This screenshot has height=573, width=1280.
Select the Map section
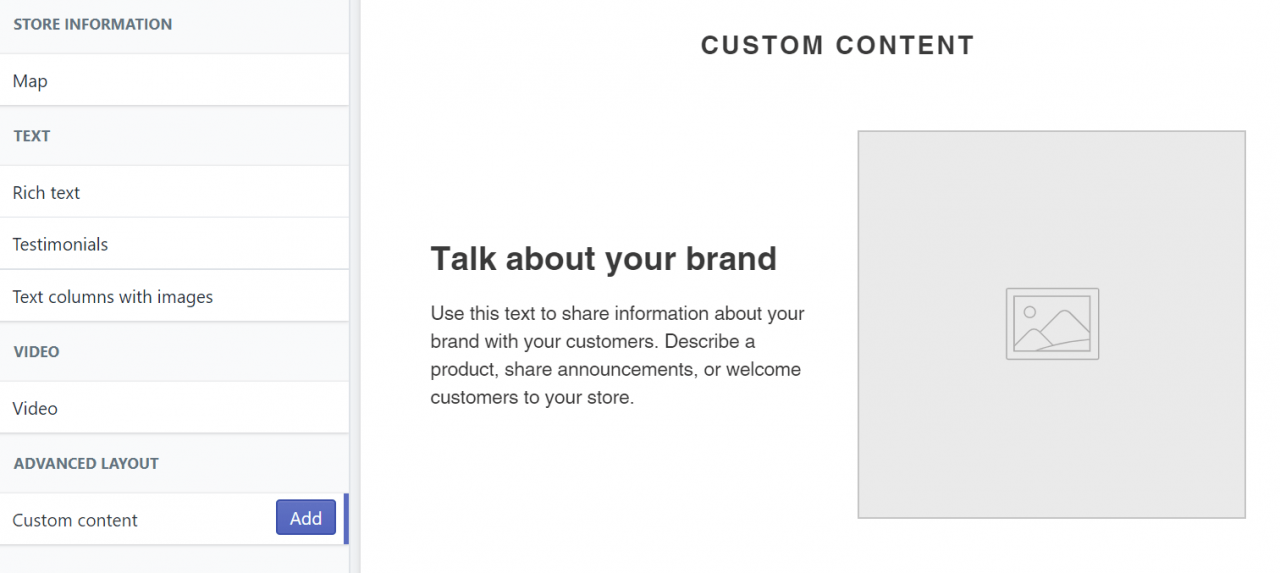click(174, 81)
